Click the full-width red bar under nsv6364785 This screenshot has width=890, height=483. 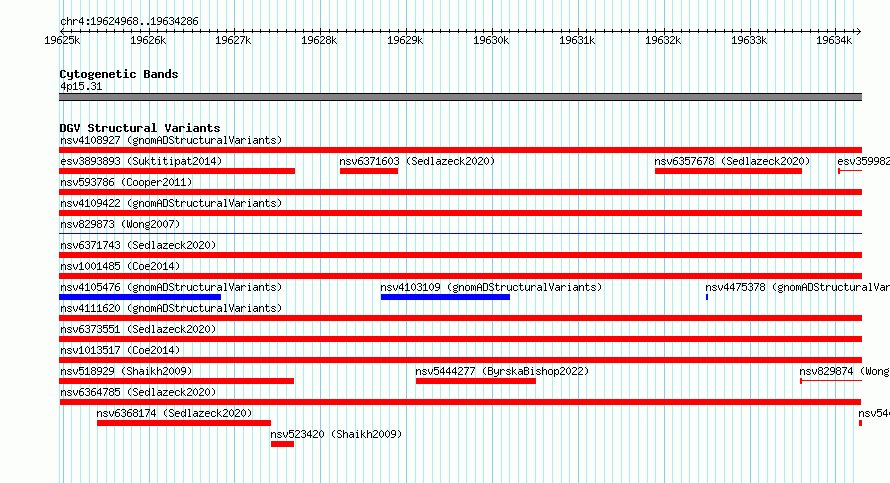pos(460,402)
